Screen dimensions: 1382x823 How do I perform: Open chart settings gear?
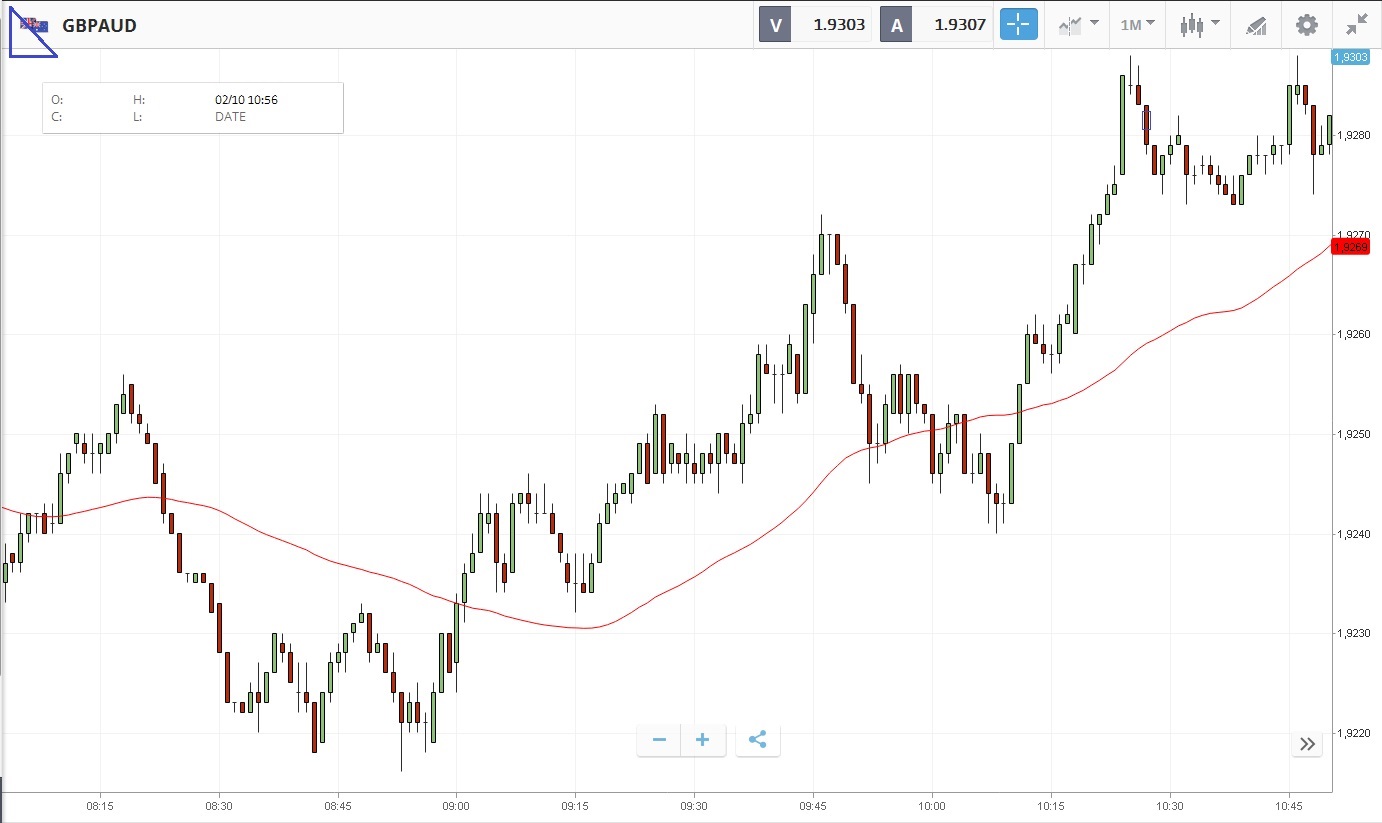pos(1306,25)
